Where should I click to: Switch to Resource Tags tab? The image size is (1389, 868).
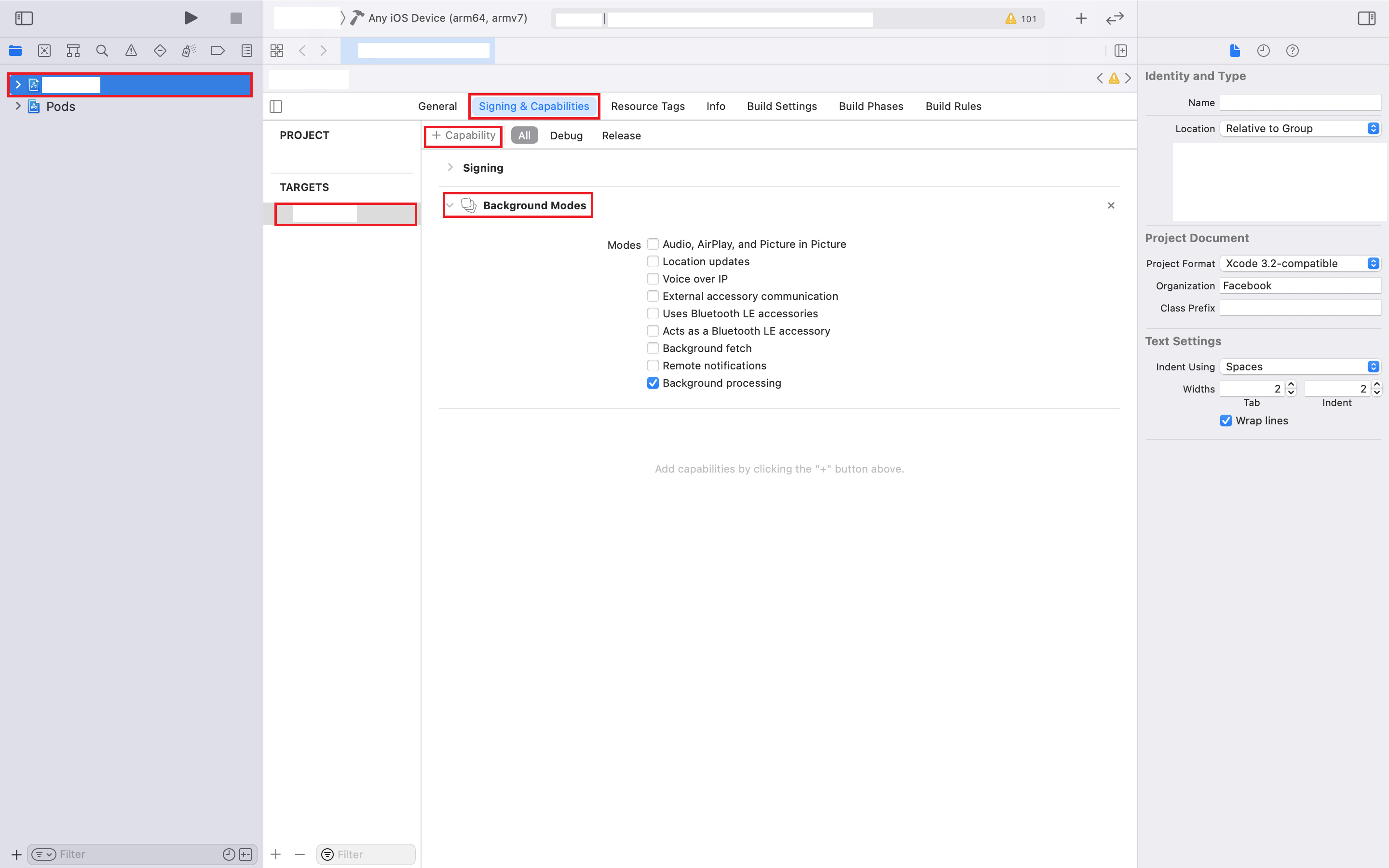647,106
